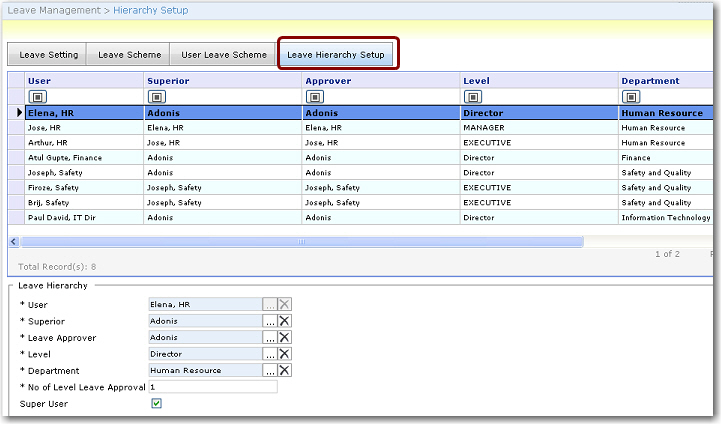Open the Superior lookup ellipsis button

tap(269, 321)
